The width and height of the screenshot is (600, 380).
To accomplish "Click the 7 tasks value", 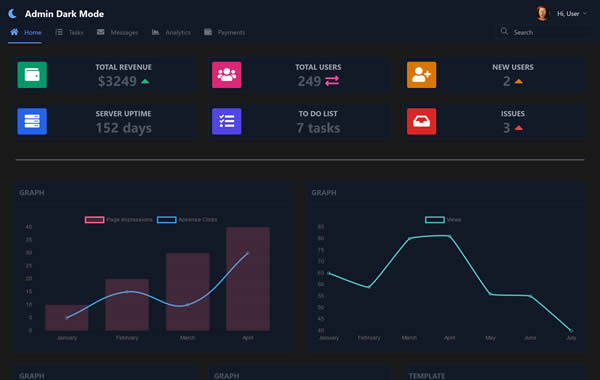I will click(318, 128).
